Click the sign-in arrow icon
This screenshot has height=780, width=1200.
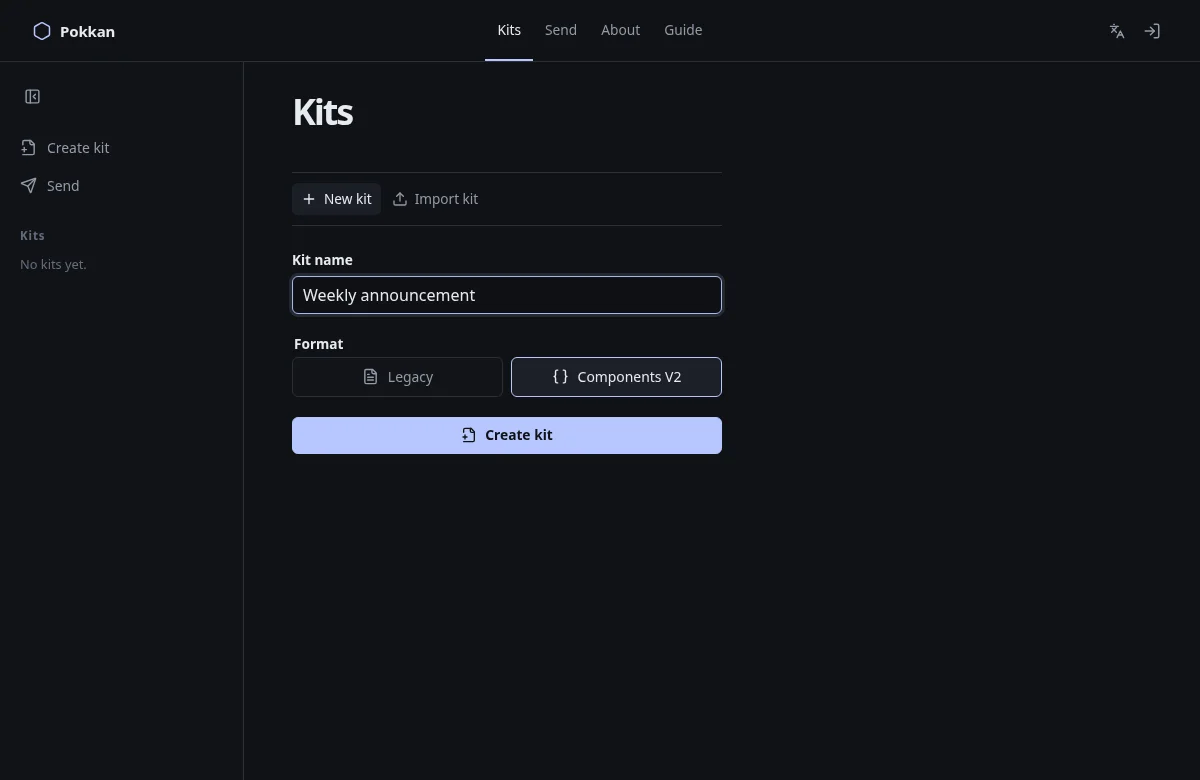pos(1152,31)
